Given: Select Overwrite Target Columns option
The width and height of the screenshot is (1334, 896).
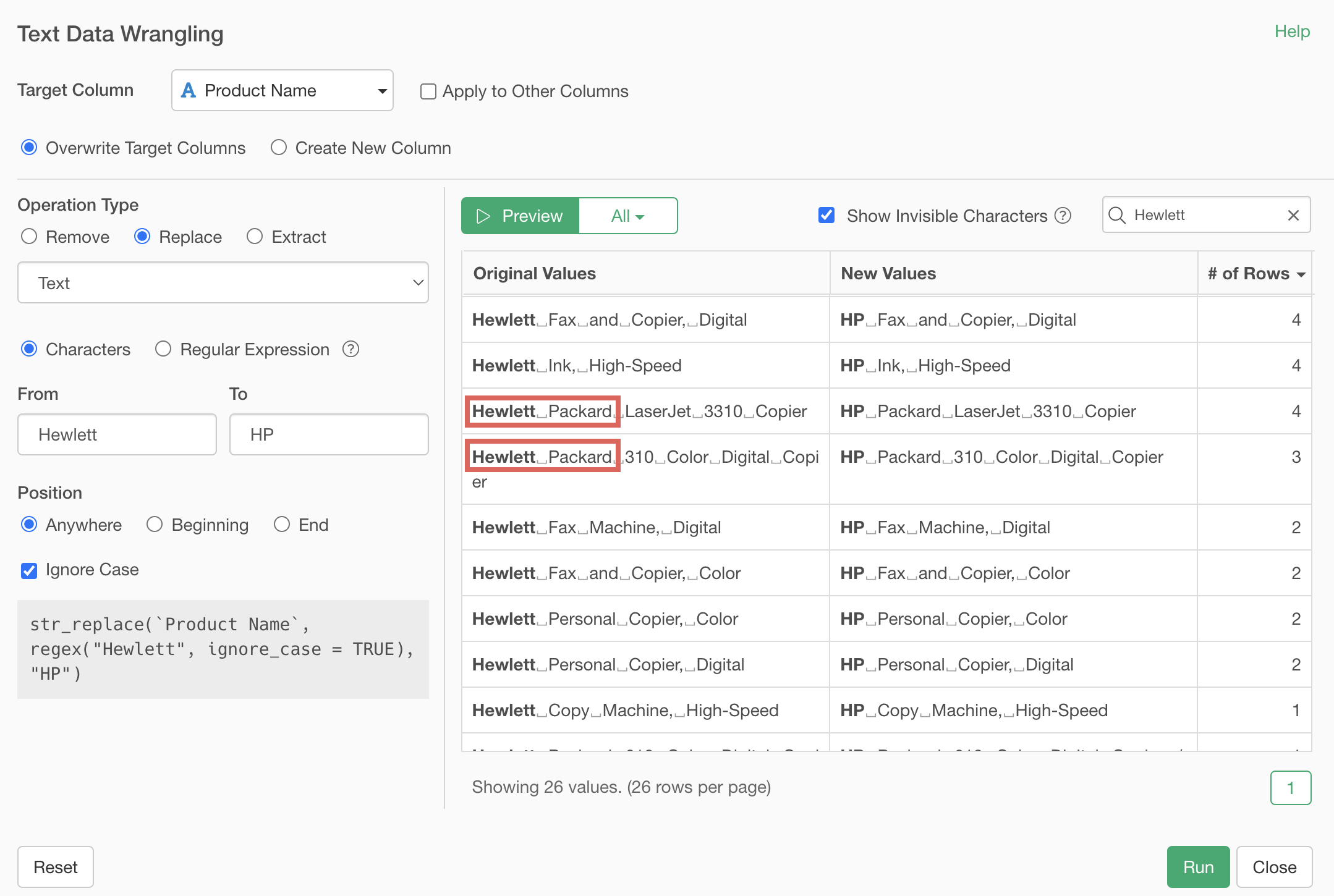Looking at the screenshot, I should click(x=29, y=148).
